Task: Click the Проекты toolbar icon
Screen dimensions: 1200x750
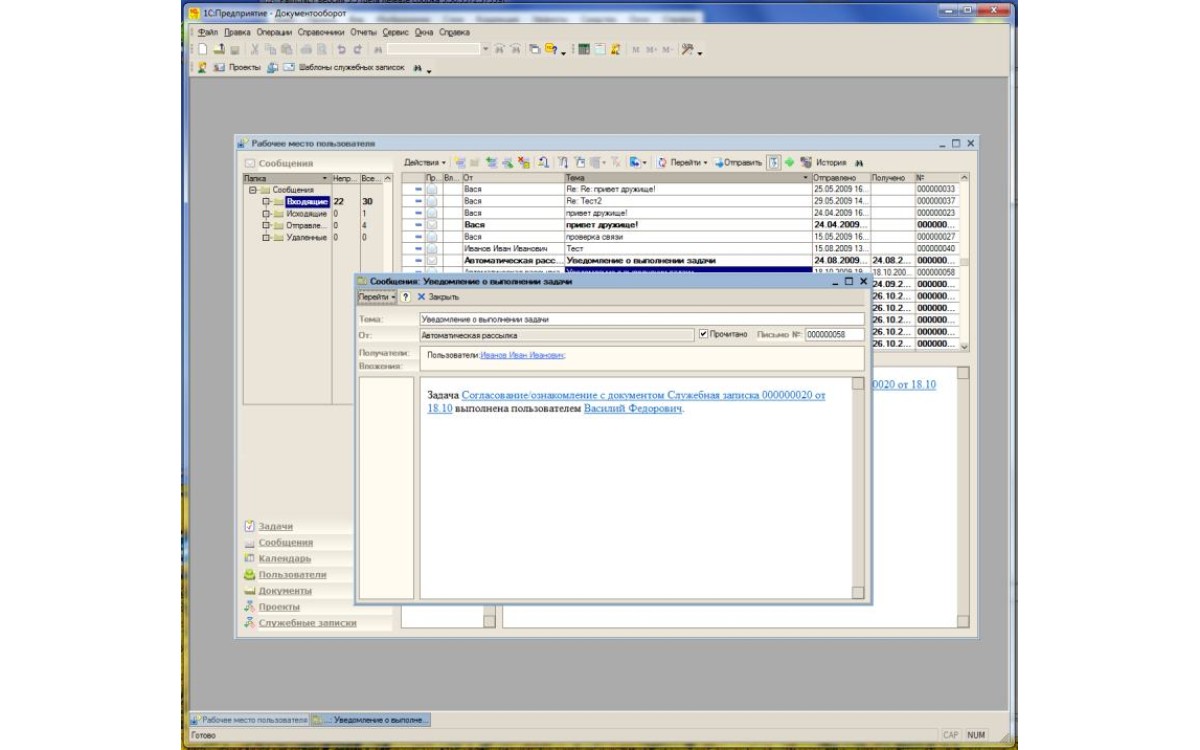Action: click(x=218, y=67)
